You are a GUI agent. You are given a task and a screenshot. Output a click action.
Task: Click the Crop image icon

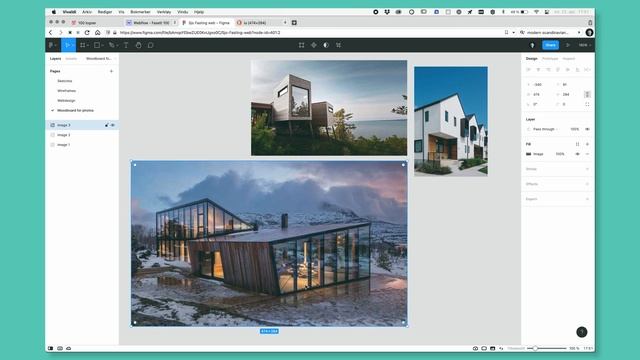(338, 45)
